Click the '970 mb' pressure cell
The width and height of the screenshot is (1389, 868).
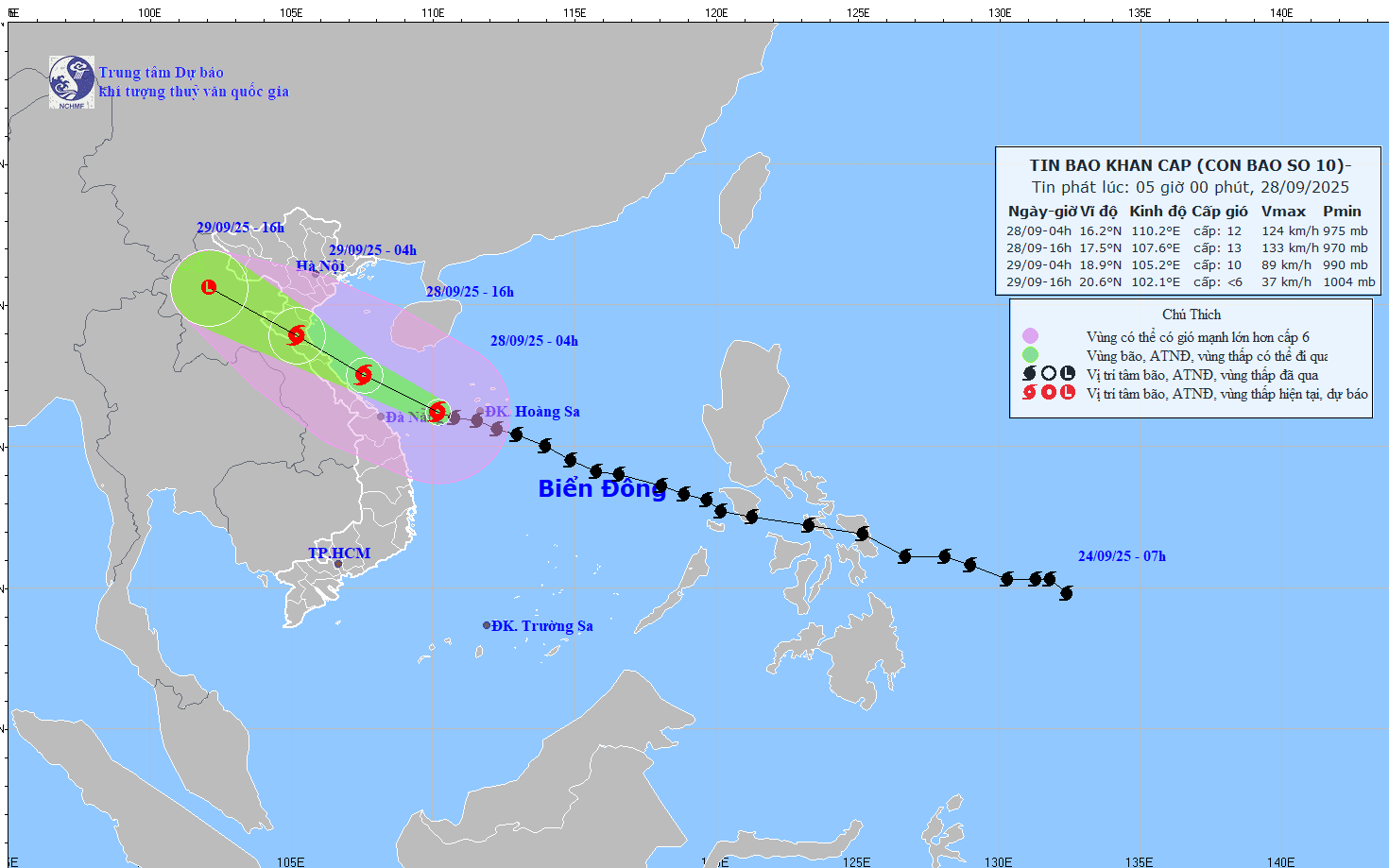tap(1346, 247)
